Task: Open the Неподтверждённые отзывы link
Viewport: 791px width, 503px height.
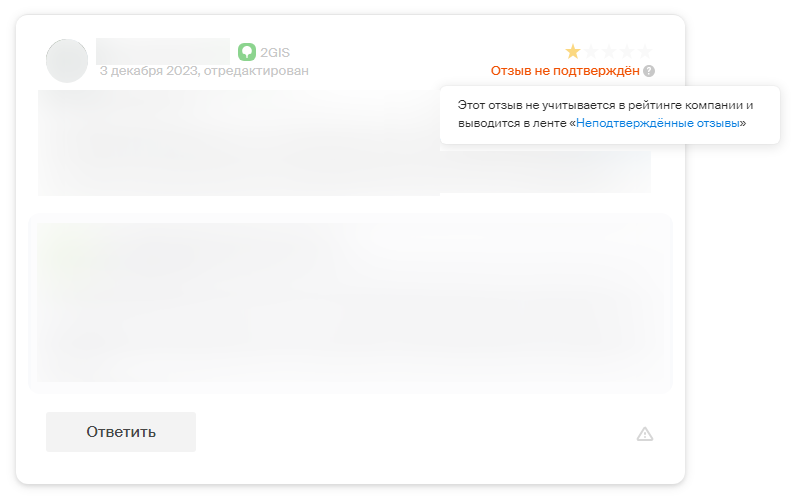Action: click(658, 123)
